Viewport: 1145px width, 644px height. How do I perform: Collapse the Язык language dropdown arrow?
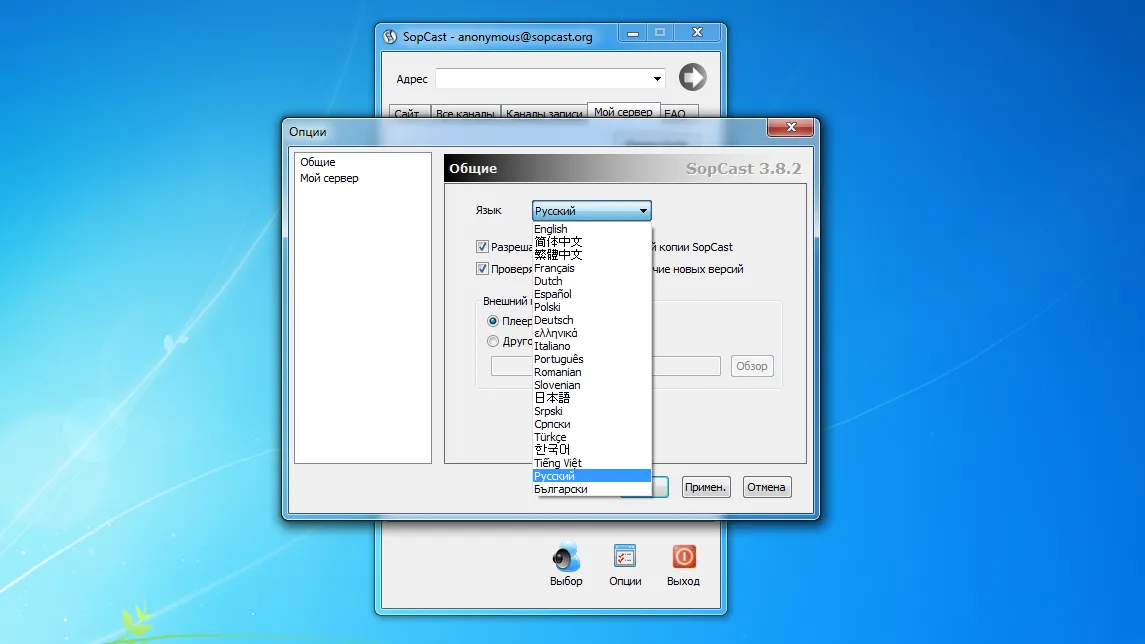[x=643, y=211]
